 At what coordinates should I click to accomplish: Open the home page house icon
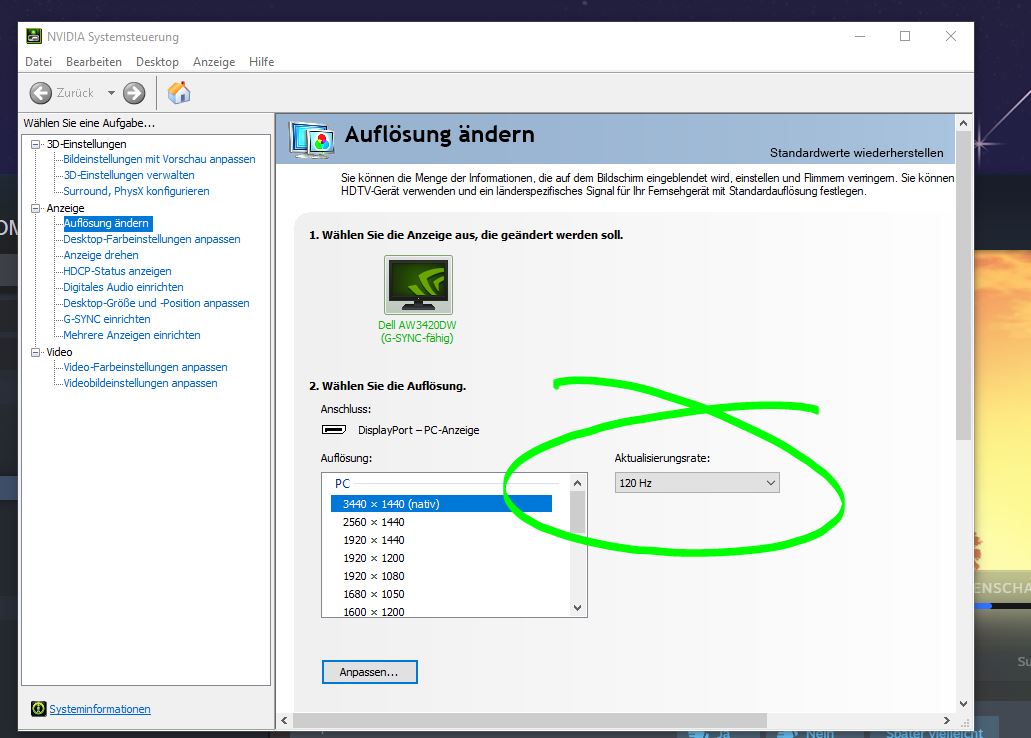[x=179, y=93]
